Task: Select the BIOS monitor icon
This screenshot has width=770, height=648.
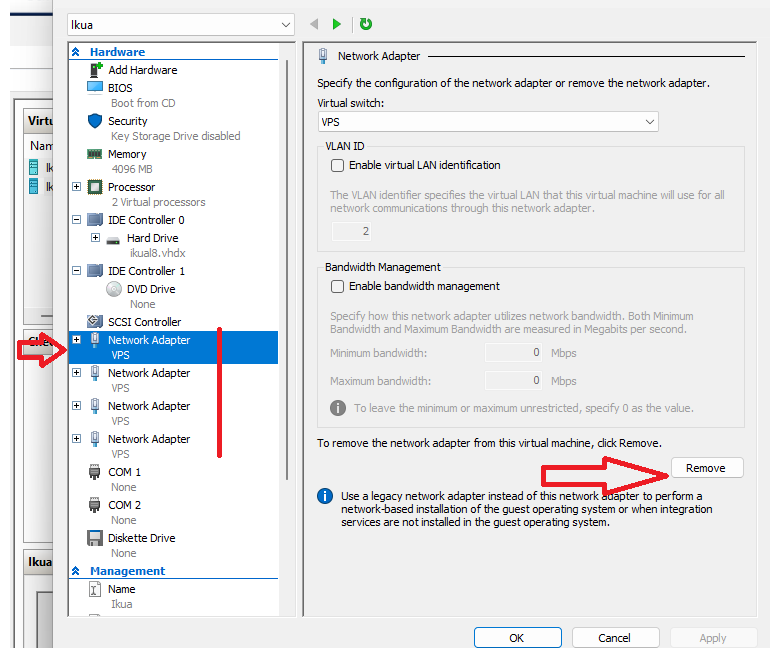Action: click(x=95, y=87)
